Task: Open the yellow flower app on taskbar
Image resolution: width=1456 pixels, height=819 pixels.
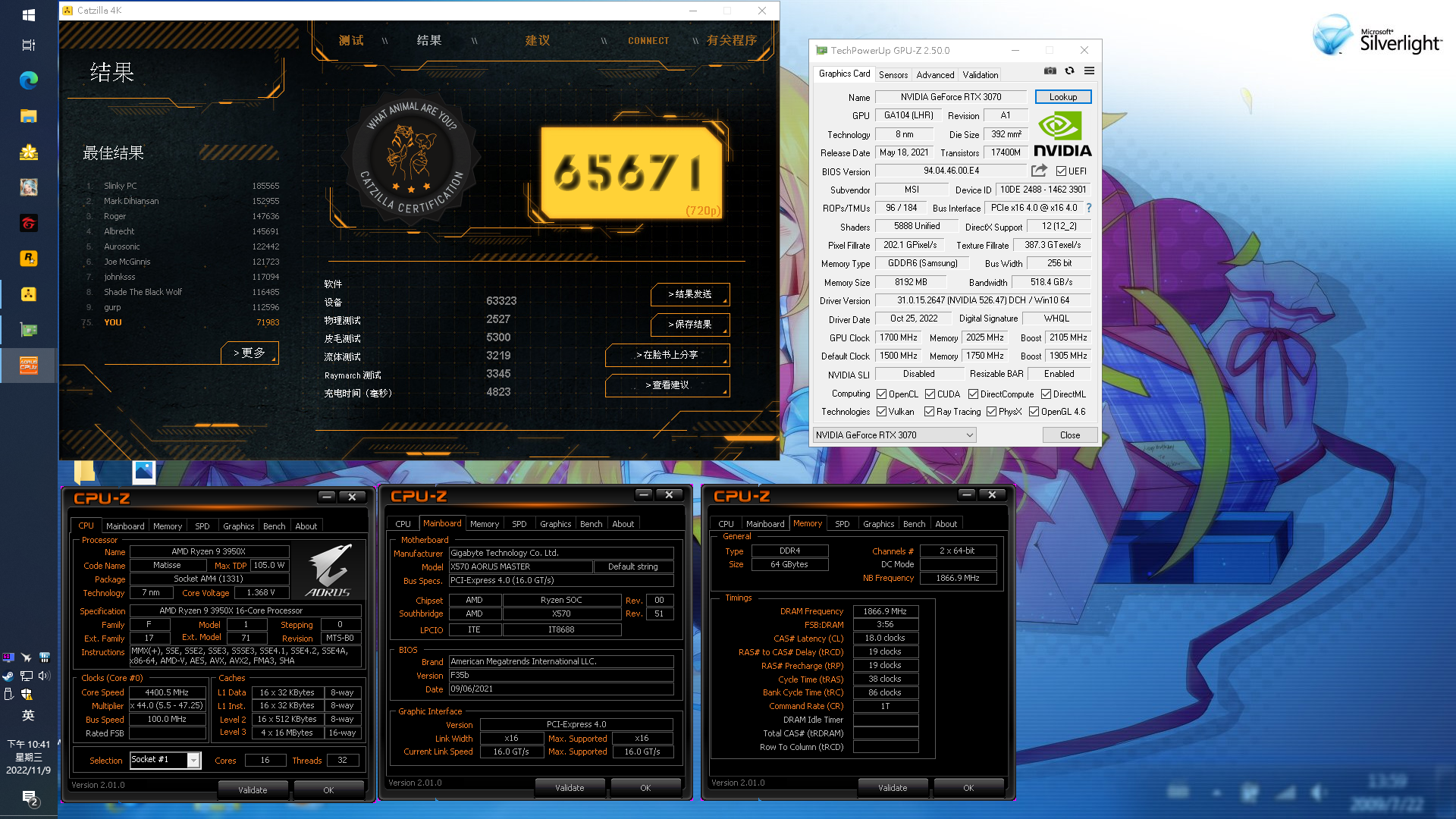Action: (x=28, y=152)
